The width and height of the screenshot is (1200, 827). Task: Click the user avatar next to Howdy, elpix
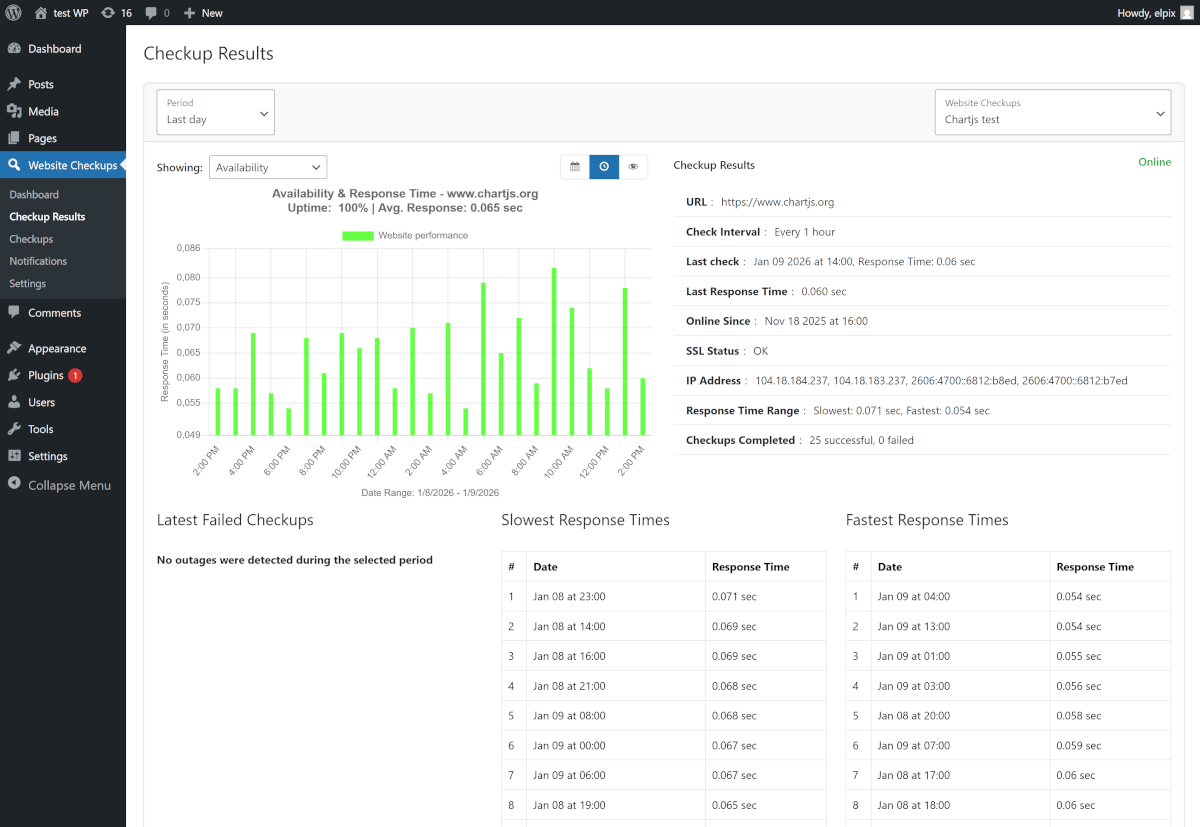pos(1187,13)
